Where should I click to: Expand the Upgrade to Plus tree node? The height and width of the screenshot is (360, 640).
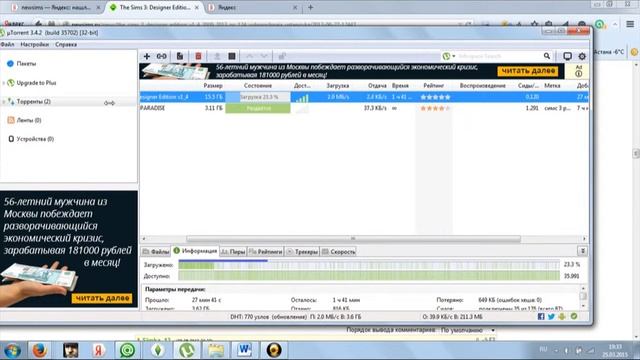click(4, 83)
